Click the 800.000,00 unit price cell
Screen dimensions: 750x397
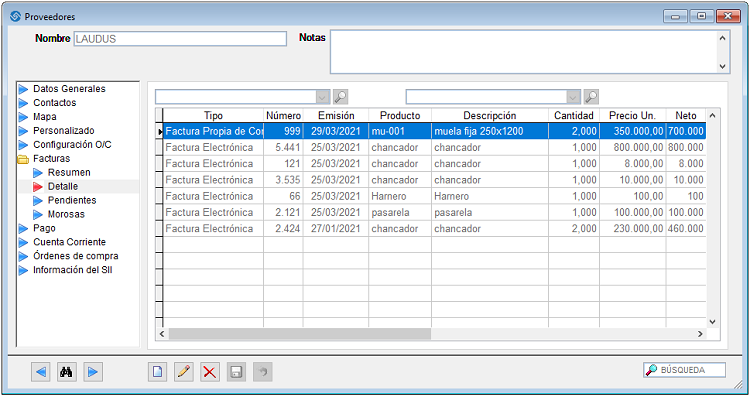[632, 147]
